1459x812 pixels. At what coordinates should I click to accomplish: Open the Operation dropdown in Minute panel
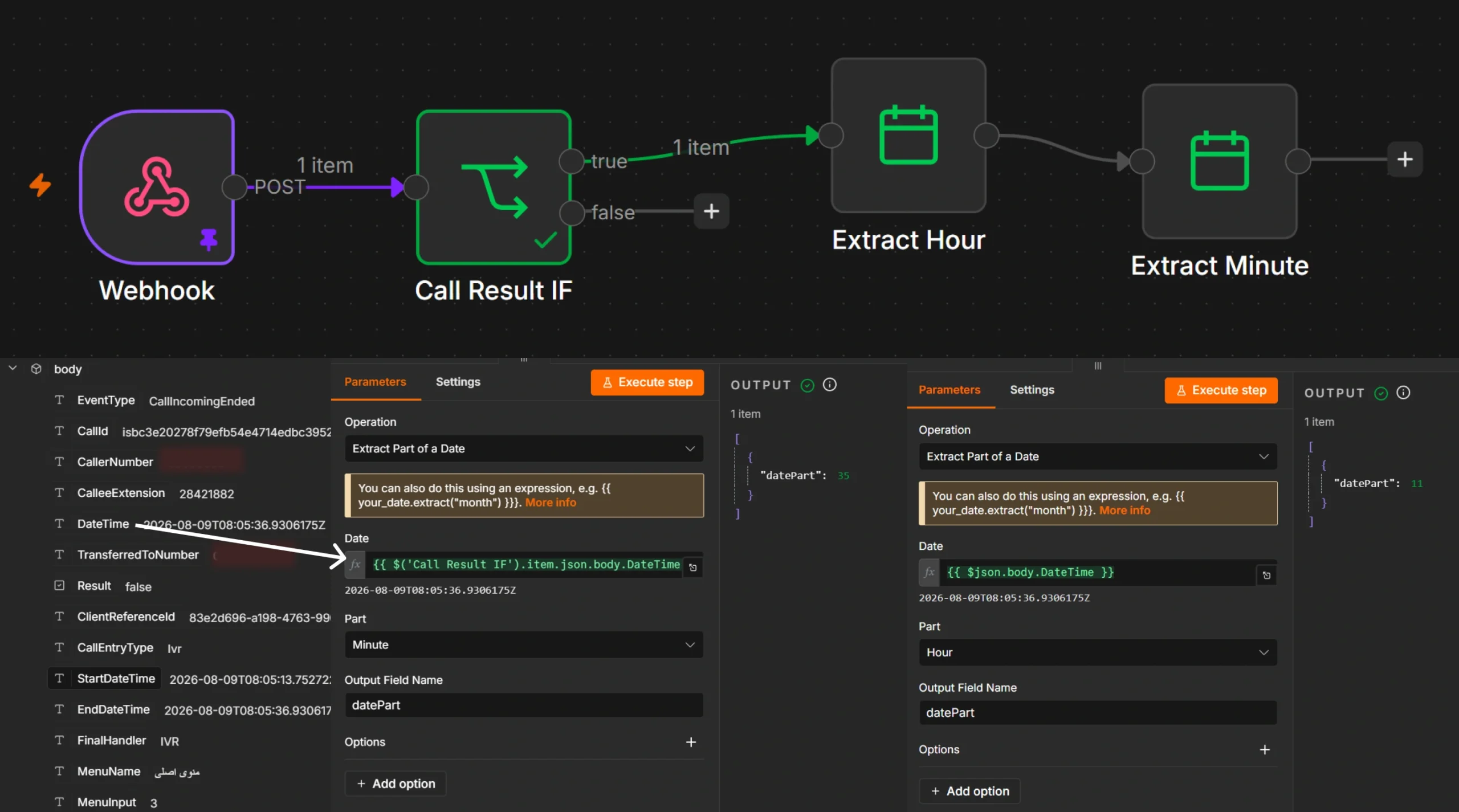(x=524, y=448)
